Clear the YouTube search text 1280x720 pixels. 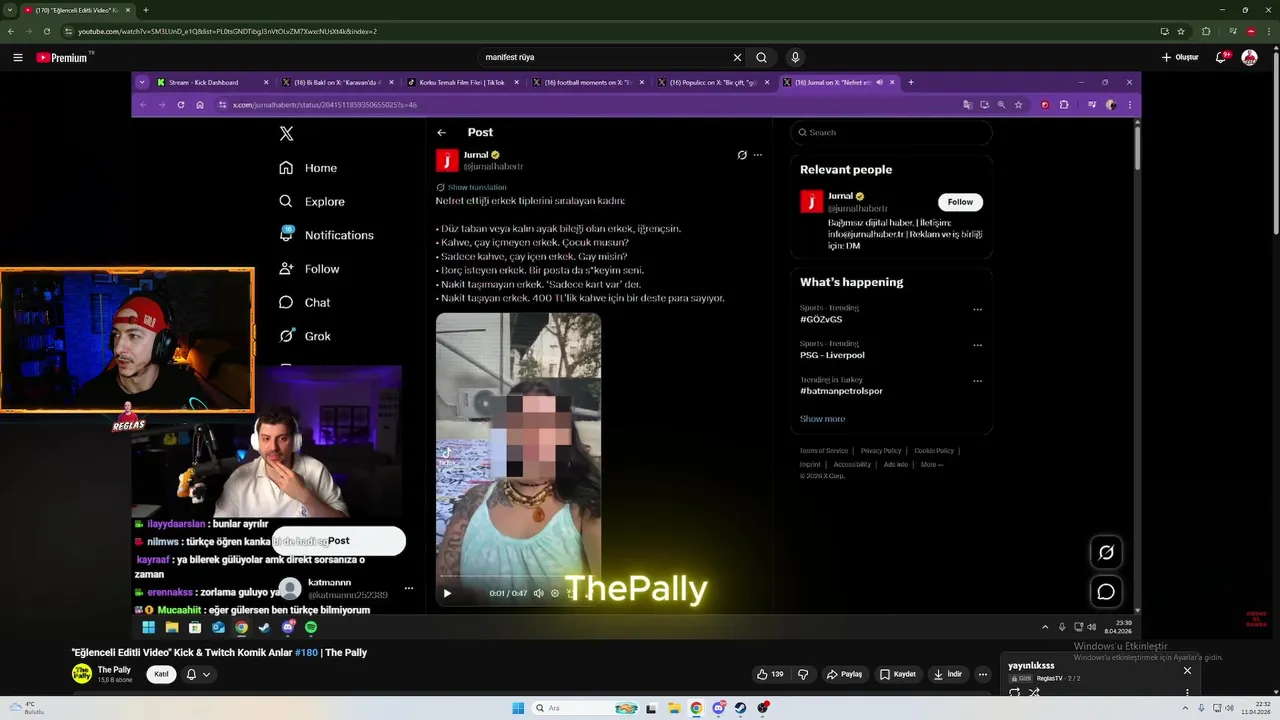pos(737,58)
